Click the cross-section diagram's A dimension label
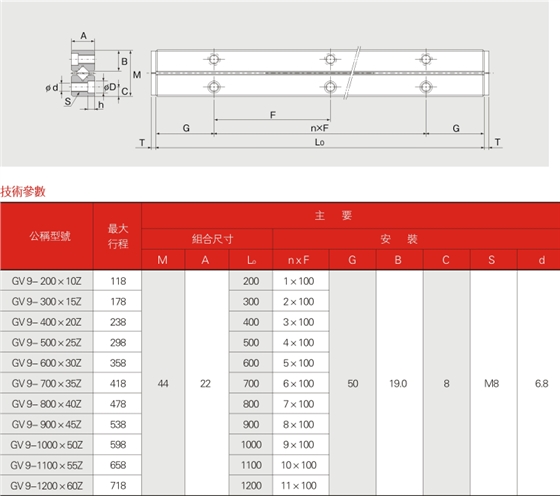Image resolution: width=560 pixels, height=496 pixels. pos(83,36)
